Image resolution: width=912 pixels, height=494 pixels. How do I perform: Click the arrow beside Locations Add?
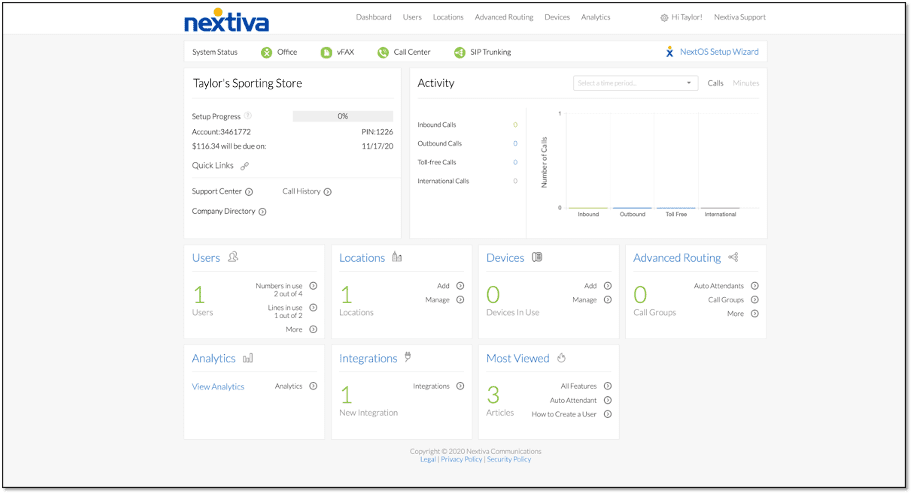[460, 286]
